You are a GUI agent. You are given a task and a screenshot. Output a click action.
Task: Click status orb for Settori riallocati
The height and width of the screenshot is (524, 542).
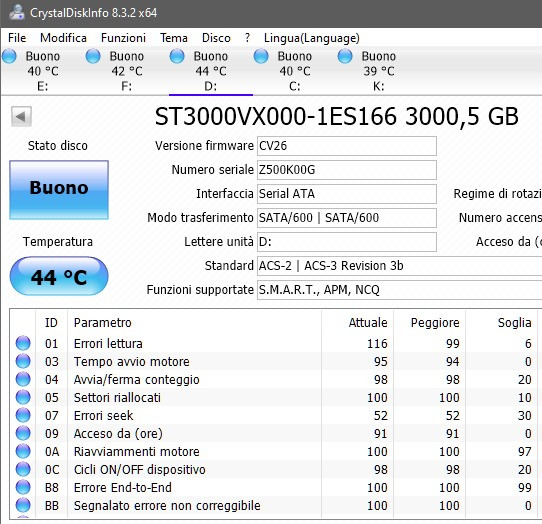[x=23, y=397]
